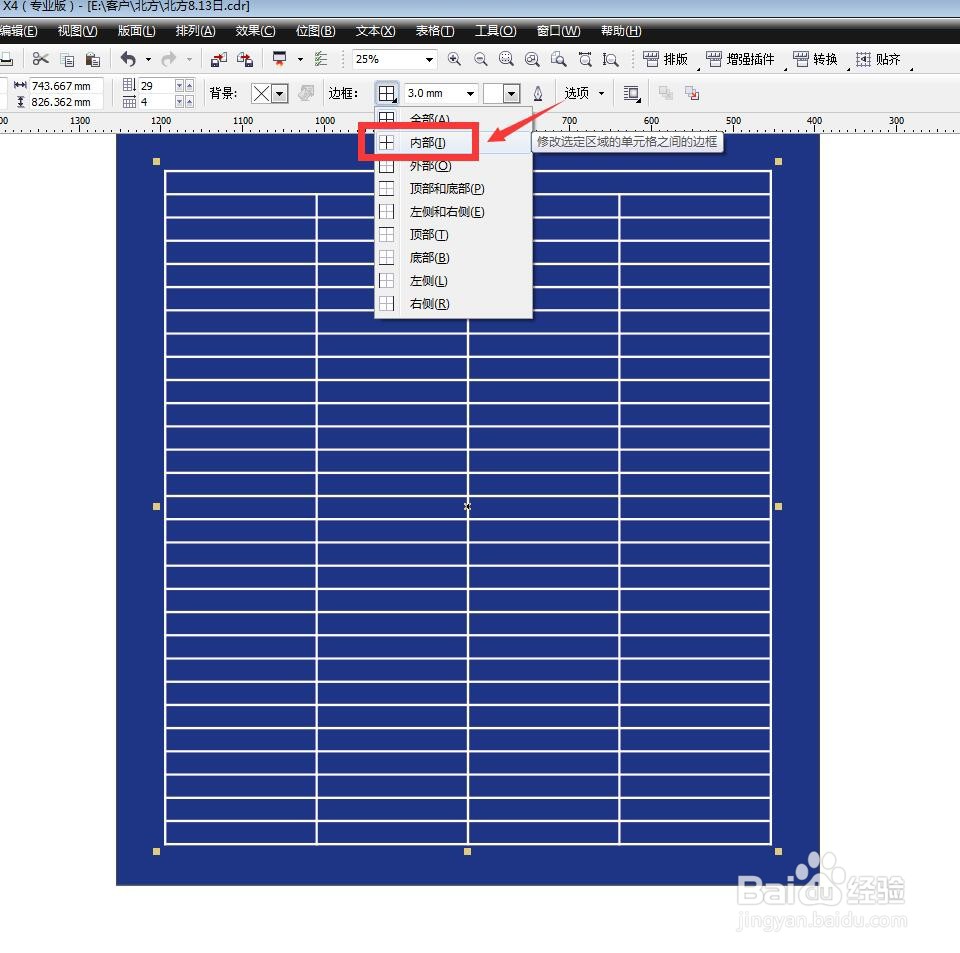Select the 底部(B) border option

(x=453, y=258)
